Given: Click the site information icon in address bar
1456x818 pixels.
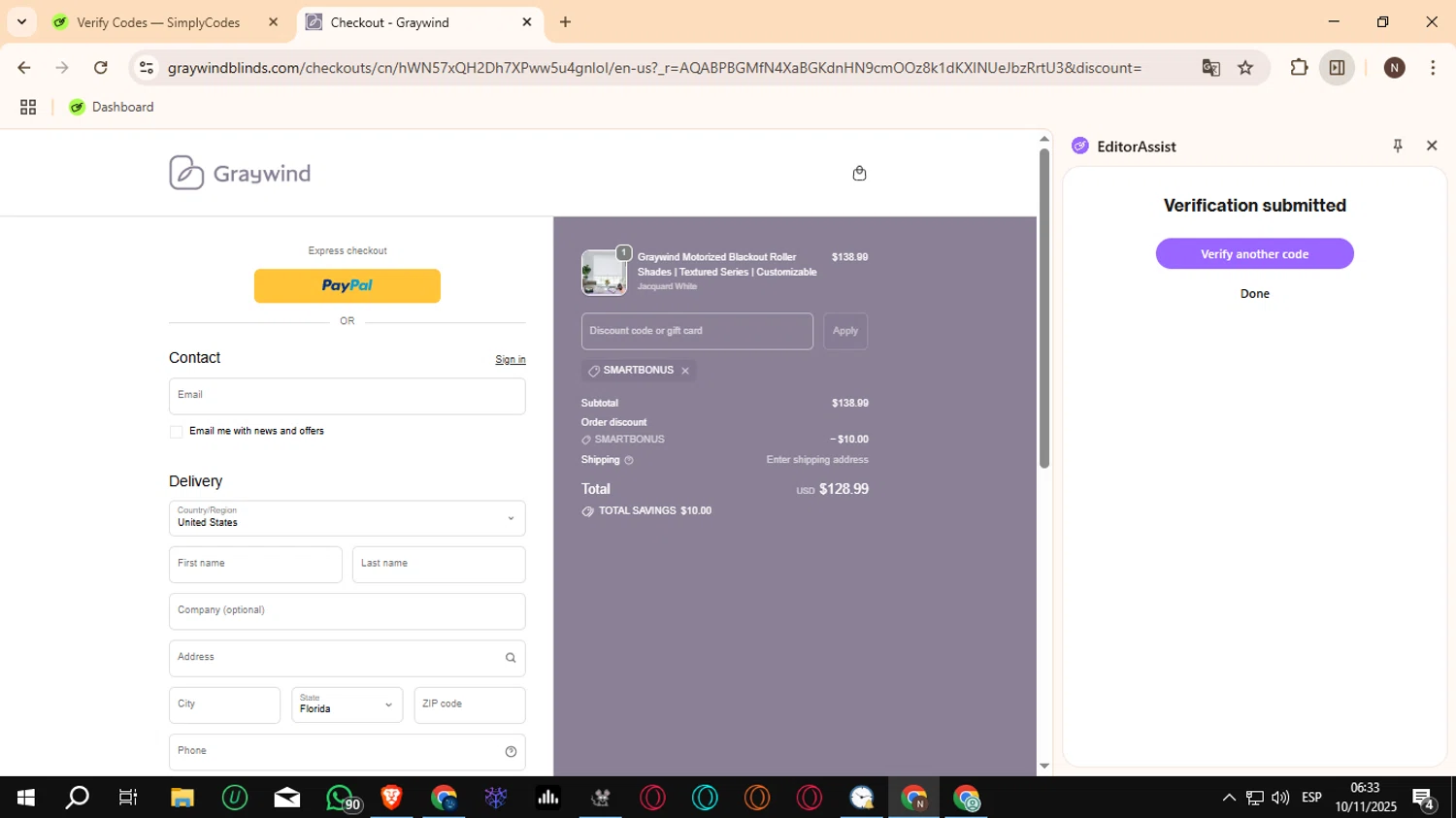Looking at the screenshot, I should coord(147,67).
